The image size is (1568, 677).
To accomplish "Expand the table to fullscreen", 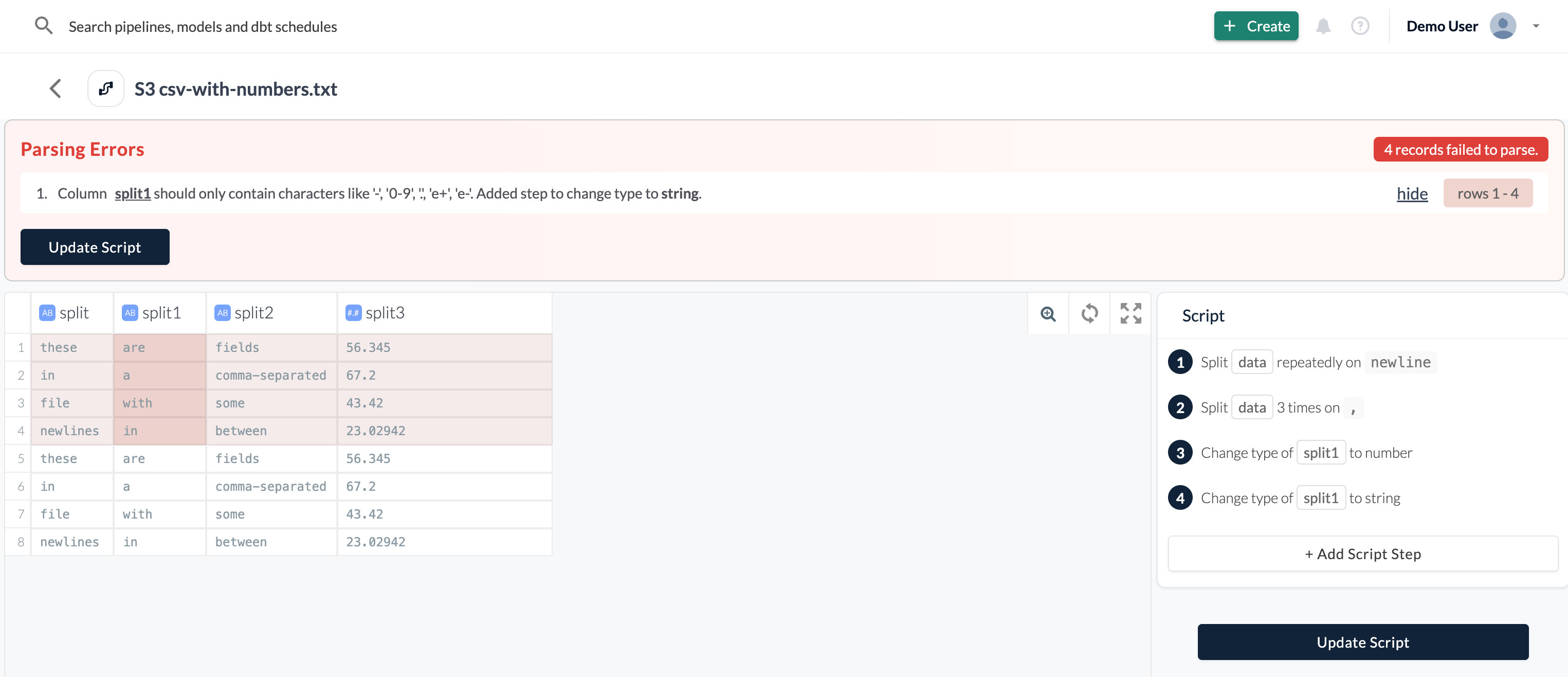I will [x=1131, y=313].
